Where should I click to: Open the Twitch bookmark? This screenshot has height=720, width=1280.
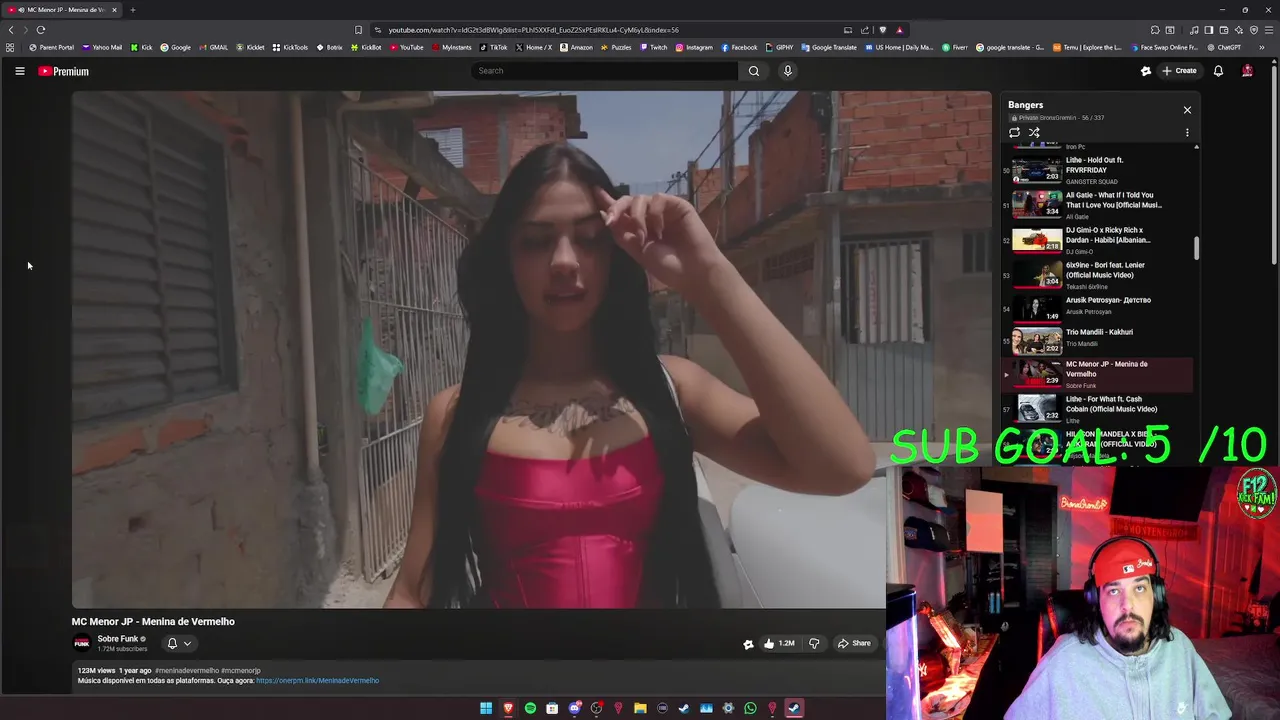click(653, 47)
